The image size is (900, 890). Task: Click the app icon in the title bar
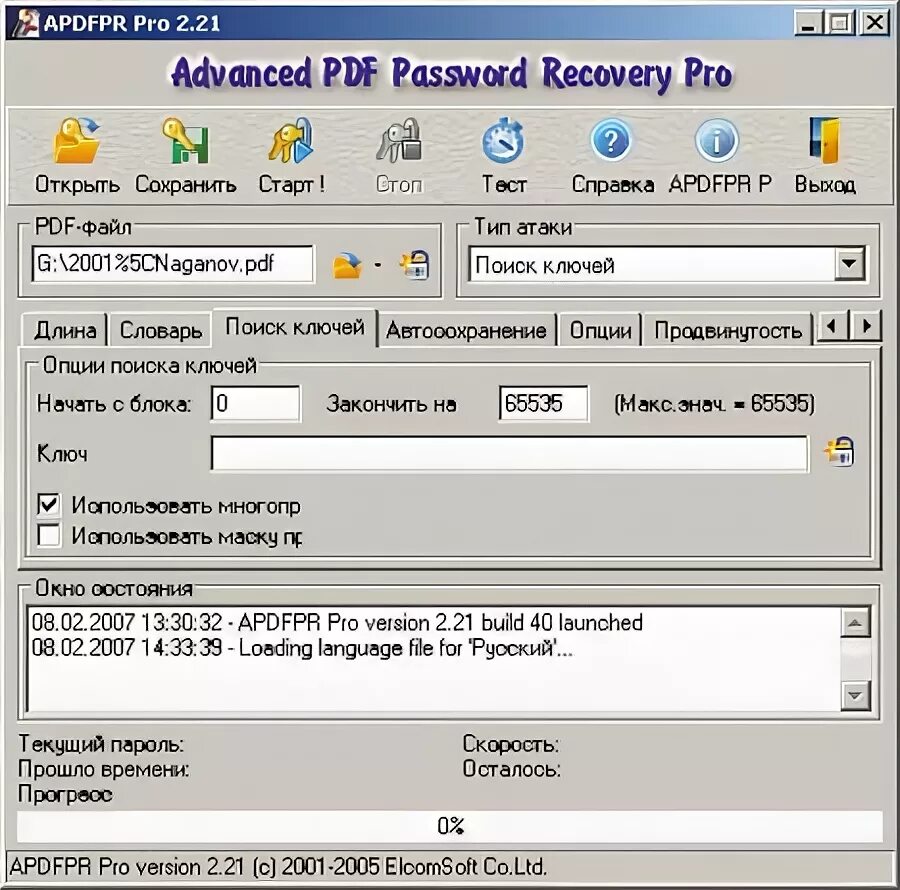coord(25,23)
